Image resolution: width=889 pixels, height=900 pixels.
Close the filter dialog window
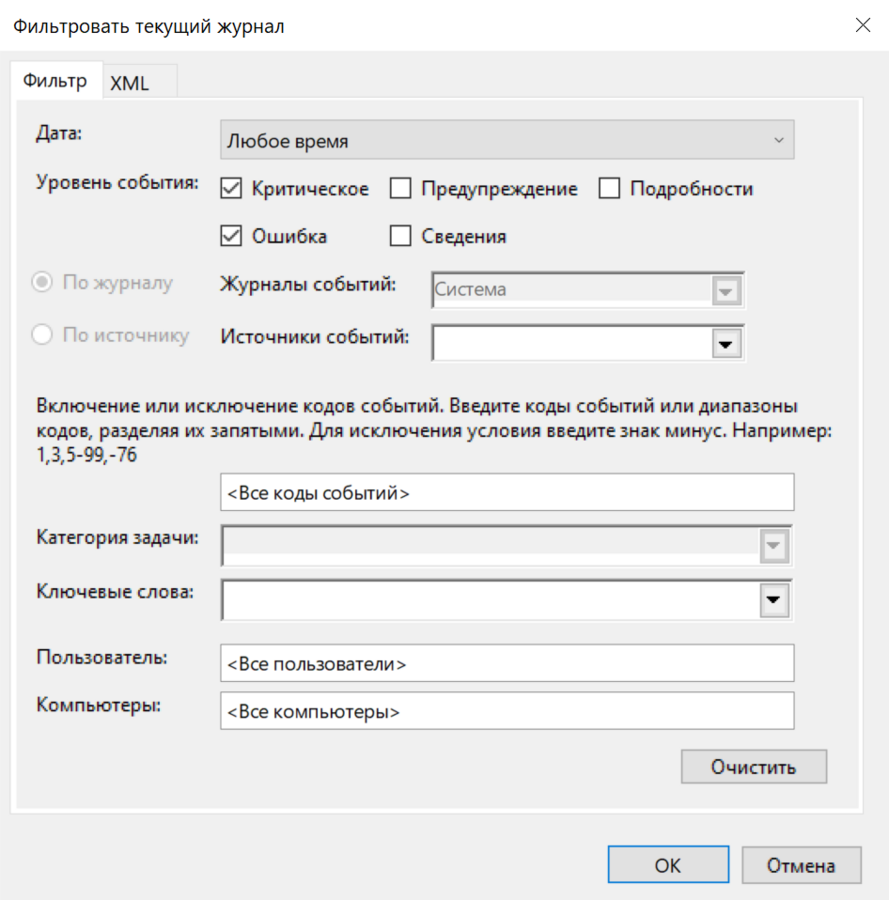pyautogui.click(x=862, y=26)
